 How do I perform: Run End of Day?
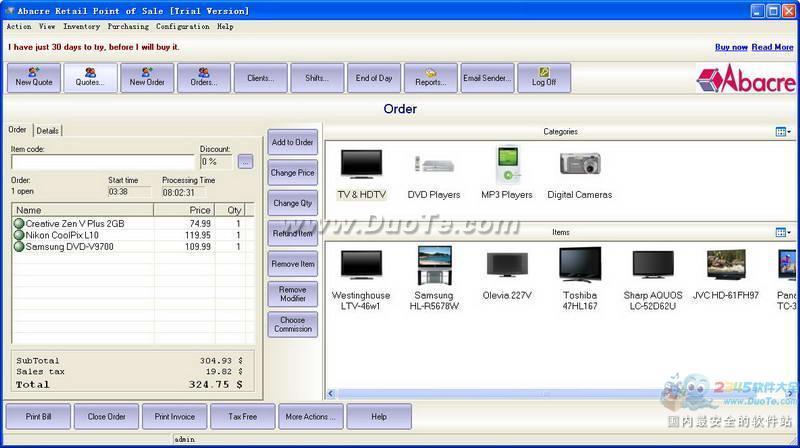(374, 78)
